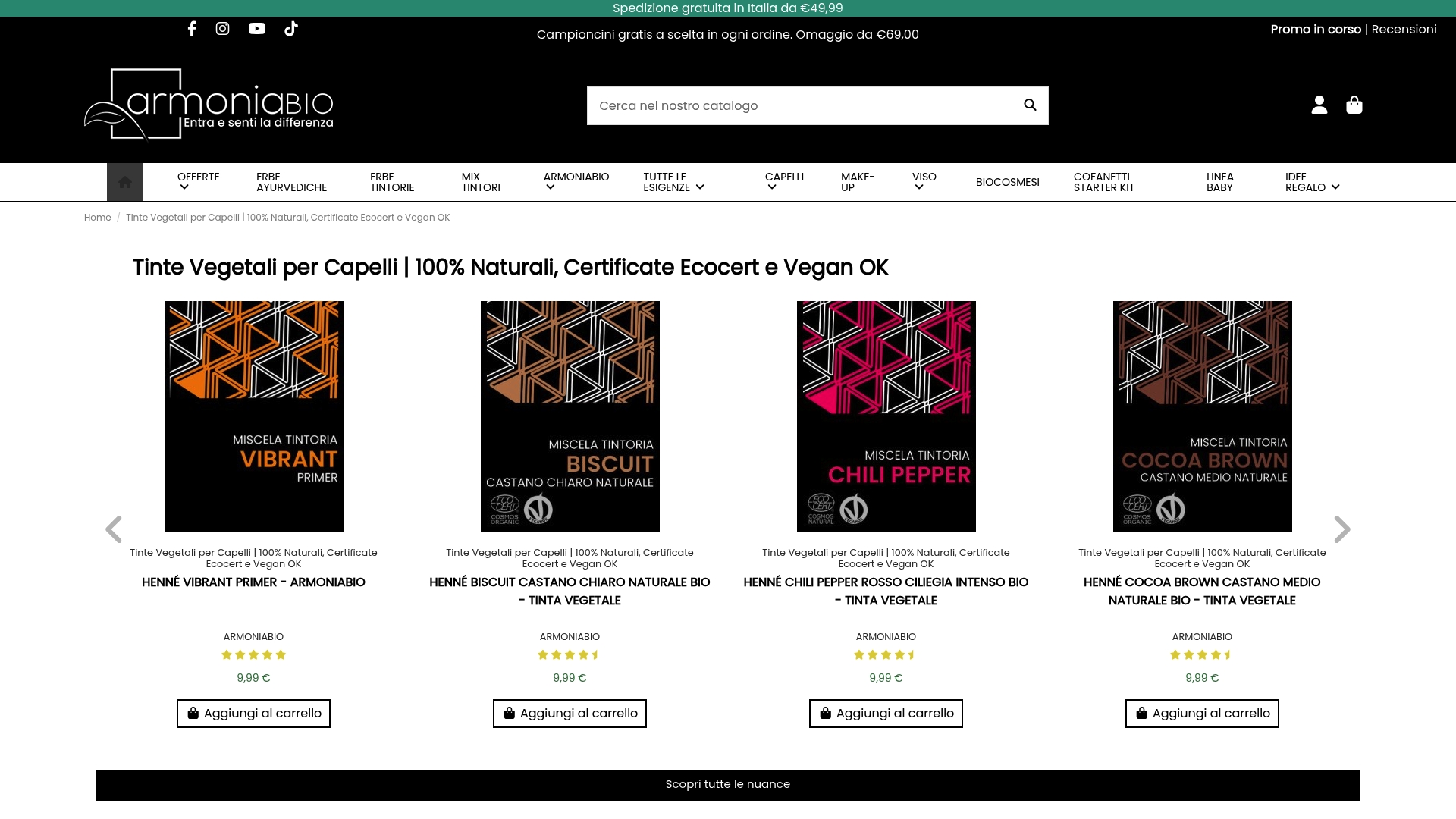The image size is (1456, 819).
Task: Click star rating of Chili Pepper henné
Action: tap(886, 655)
